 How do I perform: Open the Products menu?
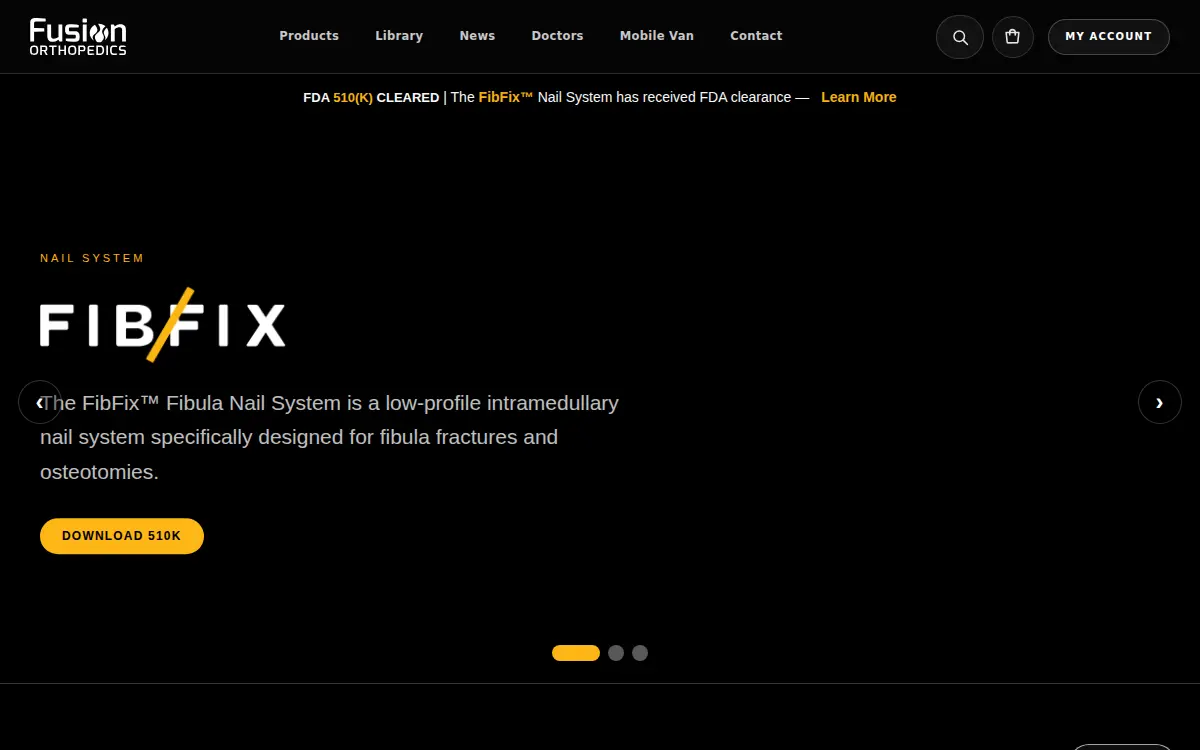(309, 36)
